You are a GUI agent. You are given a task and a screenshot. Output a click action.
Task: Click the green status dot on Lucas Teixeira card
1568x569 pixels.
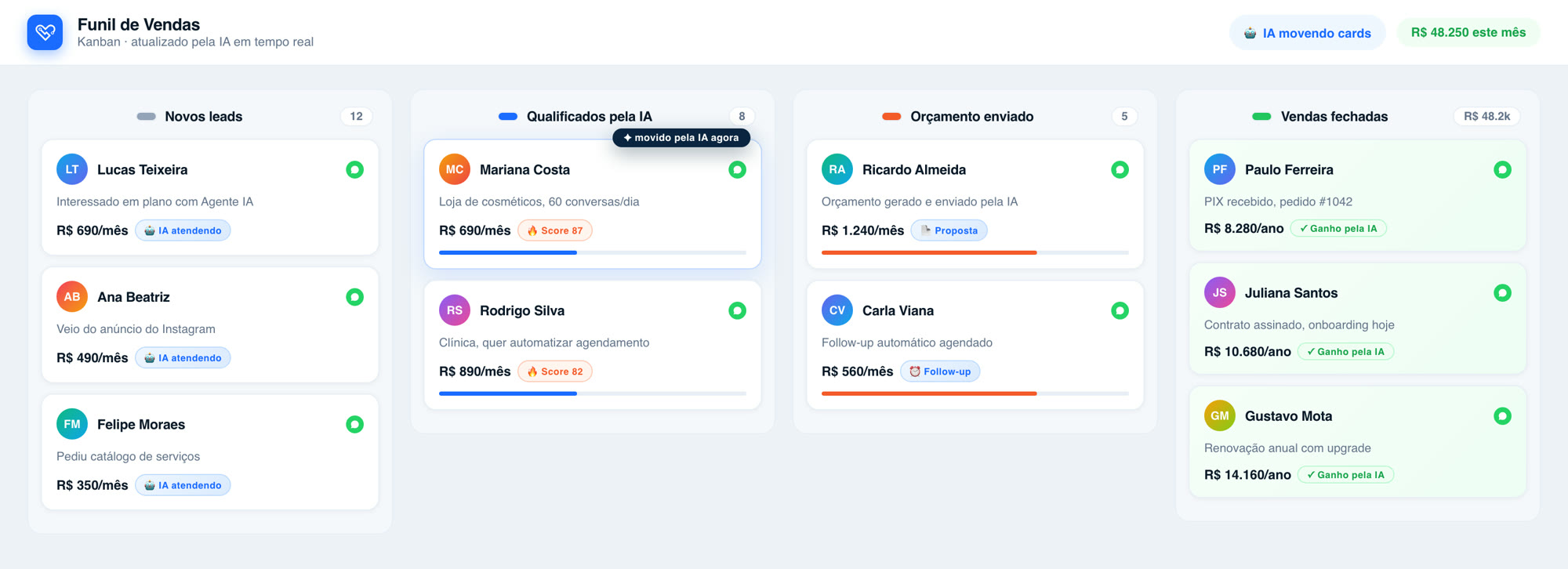[355, 169]
